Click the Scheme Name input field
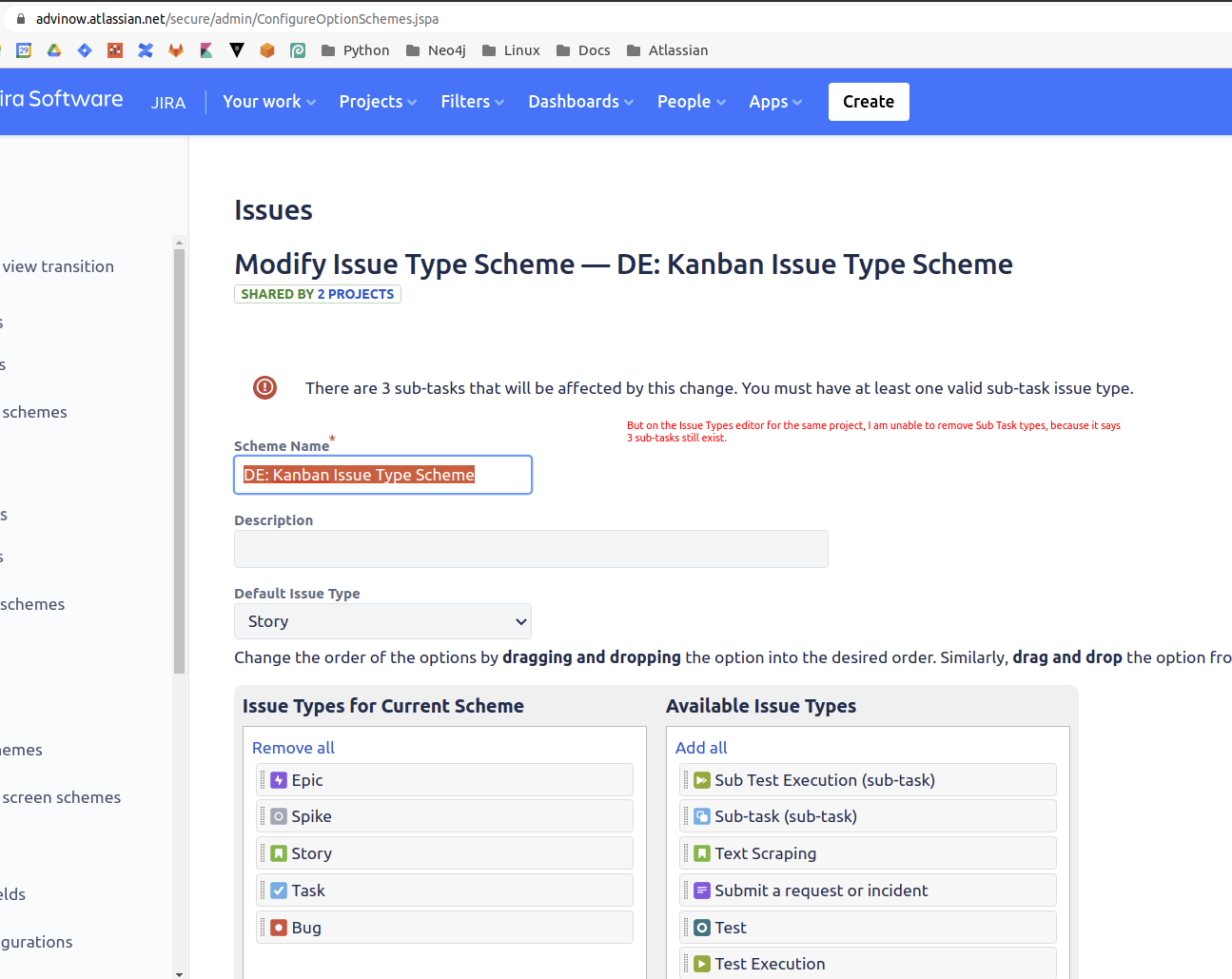The image size is (1232, 979). click(382, 475)
